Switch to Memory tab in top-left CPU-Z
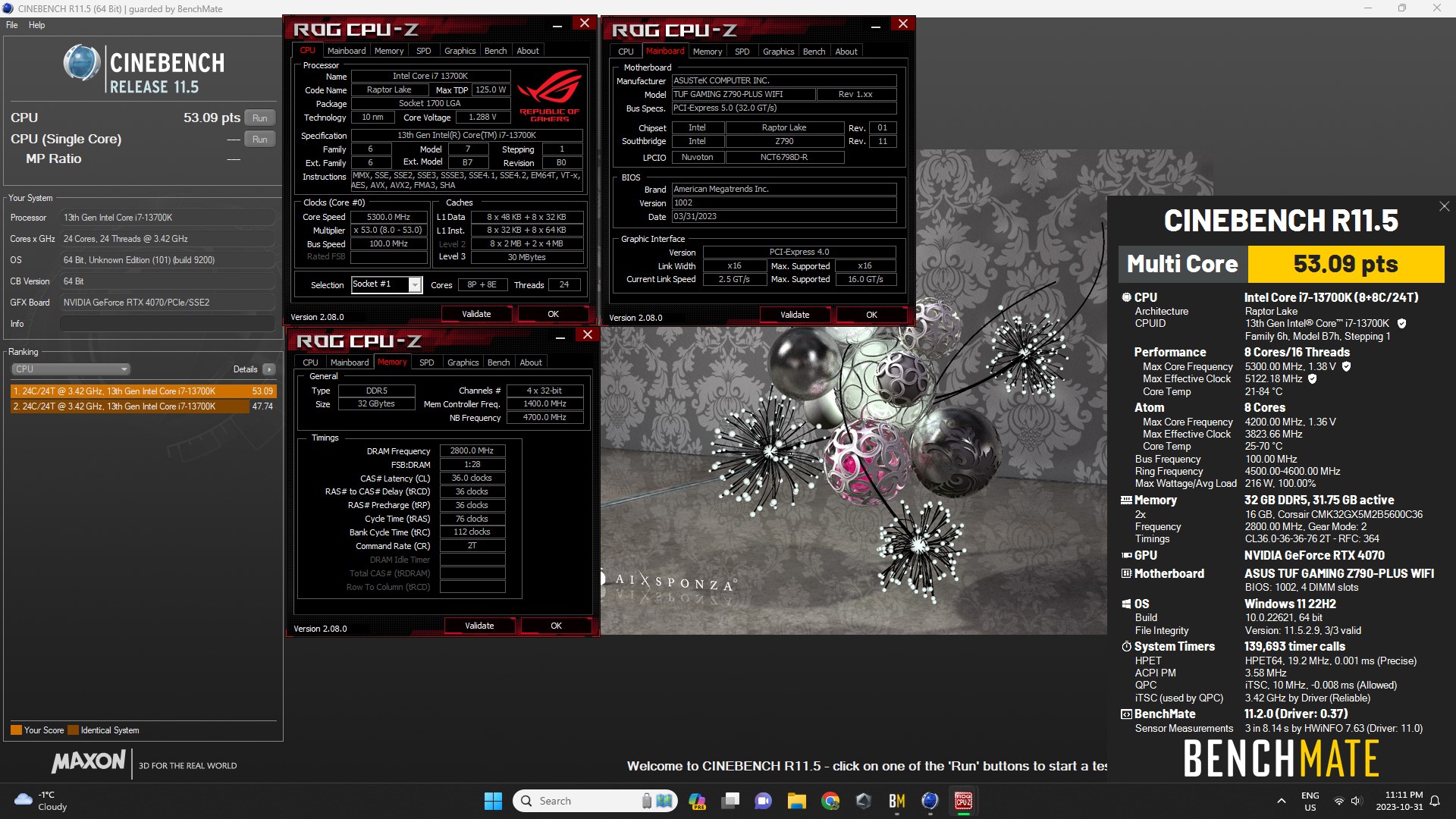This screenshot has height=819, width=1456. pos(389,51)
